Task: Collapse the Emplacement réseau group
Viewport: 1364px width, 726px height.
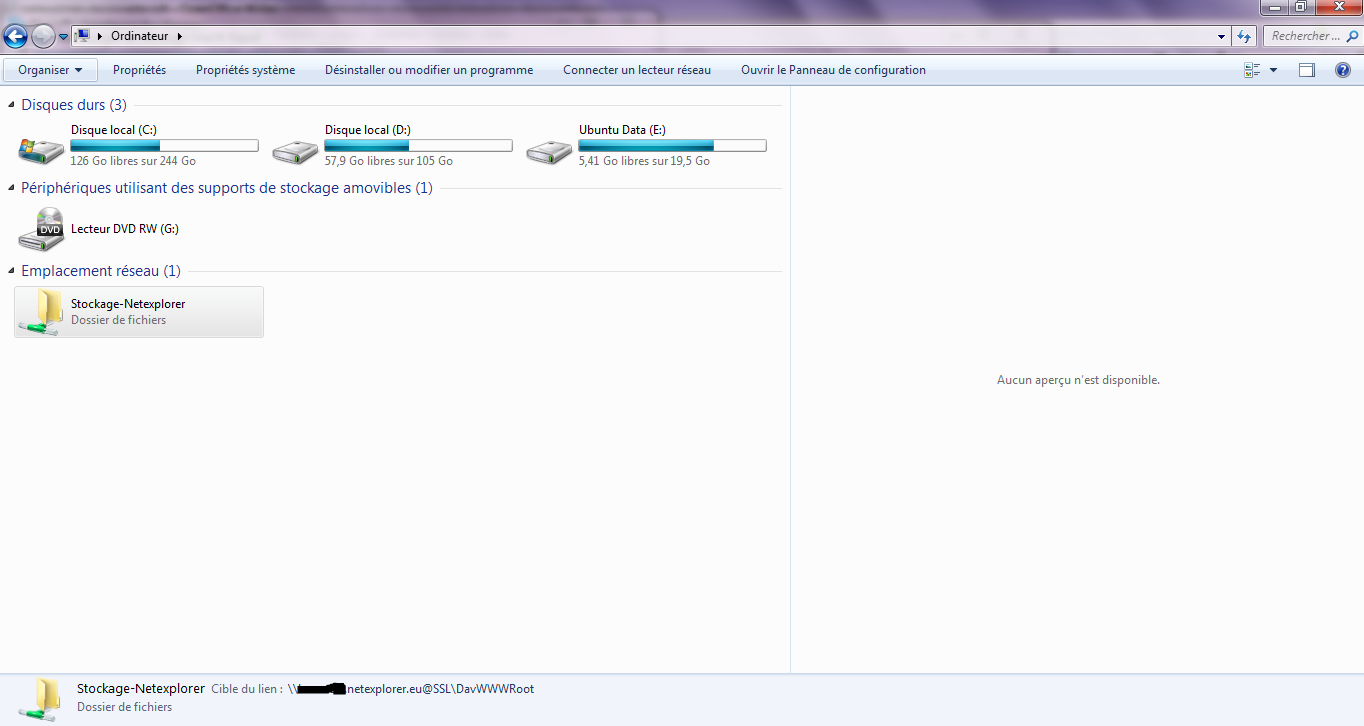Action: pos(12,271)
